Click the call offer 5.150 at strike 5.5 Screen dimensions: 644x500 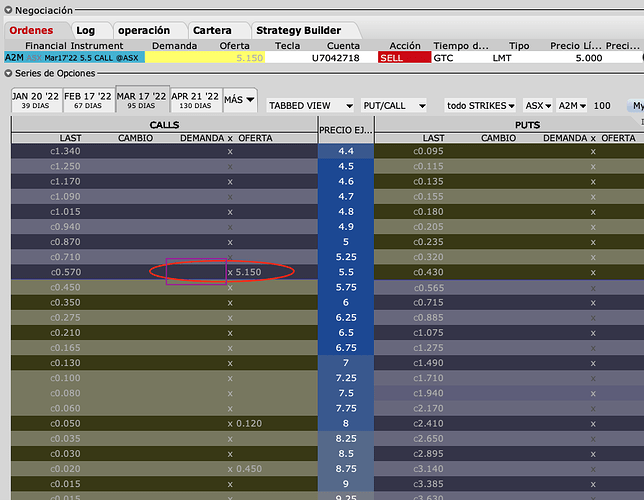click(x=248, y=272)
